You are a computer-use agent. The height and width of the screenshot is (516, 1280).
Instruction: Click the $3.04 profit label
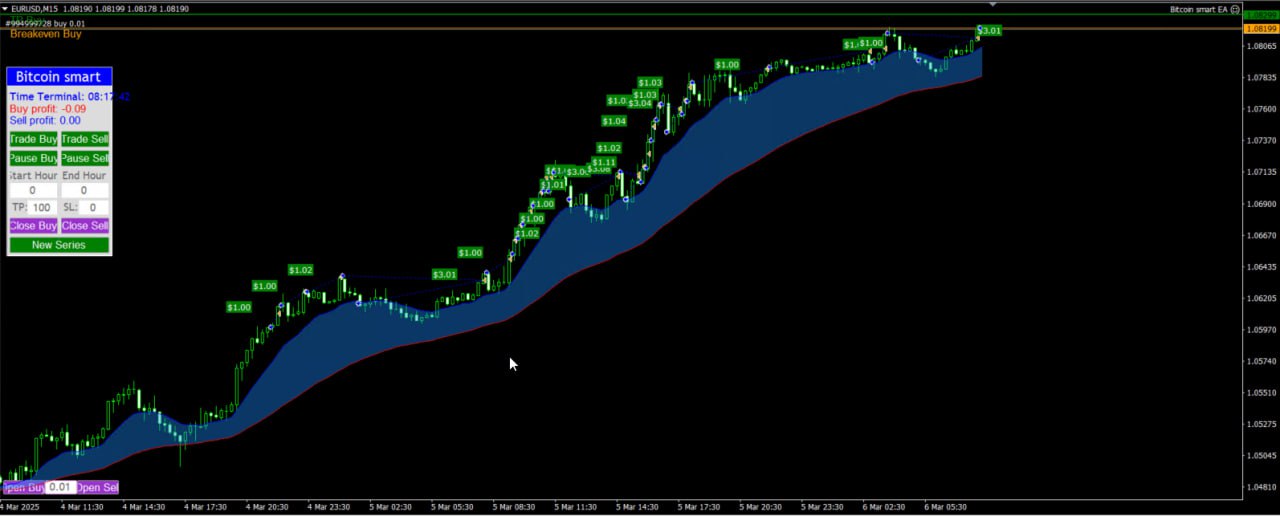click(640, 104)
